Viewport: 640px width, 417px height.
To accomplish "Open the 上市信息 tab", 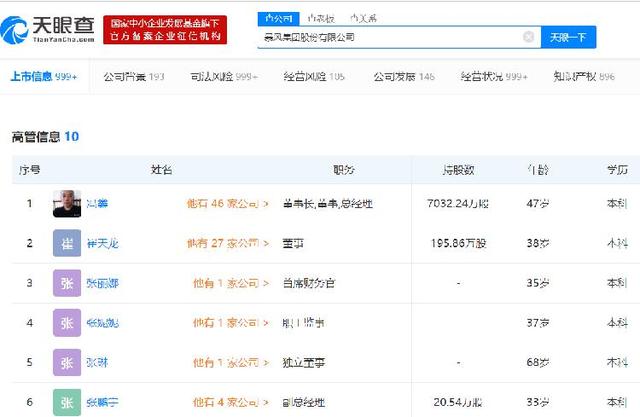I will coord(44,76).
